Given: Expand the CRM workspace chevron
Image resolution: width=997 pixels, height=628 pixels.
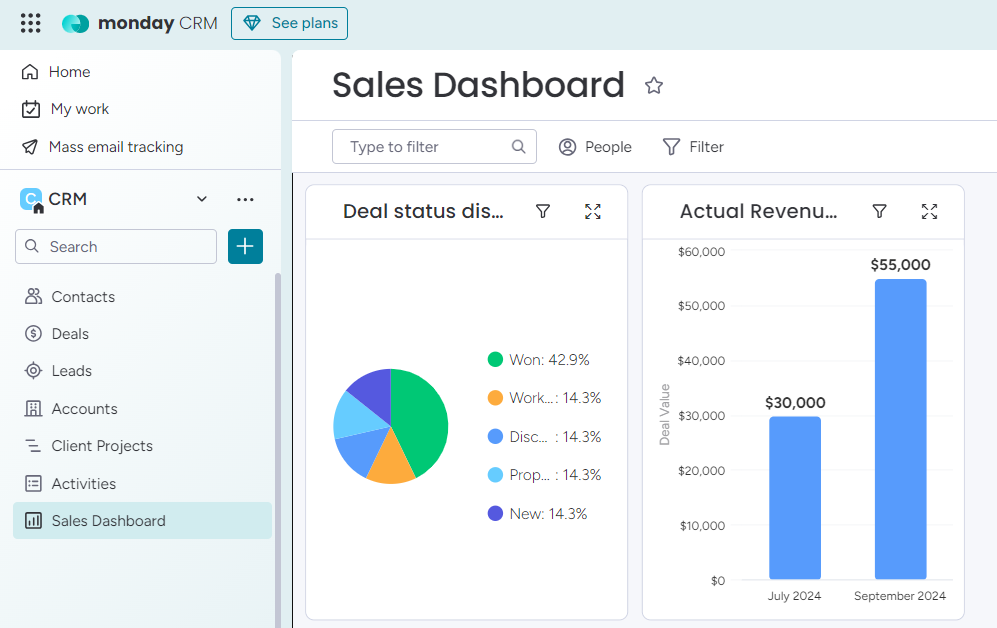Looking at the screenshot, I should coord(201,199).
